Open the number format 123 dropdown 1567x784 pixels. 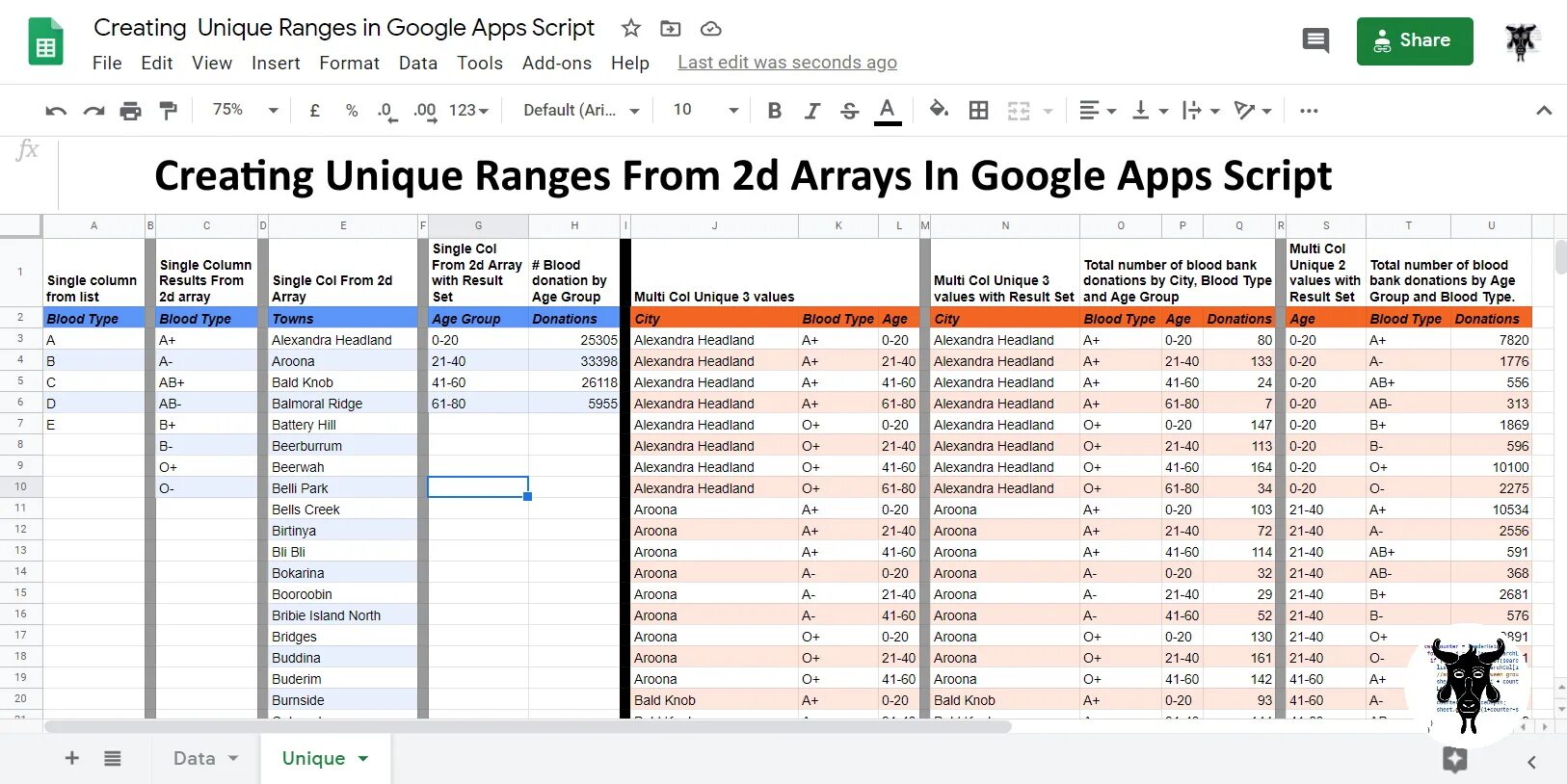(x=468, y=111)
